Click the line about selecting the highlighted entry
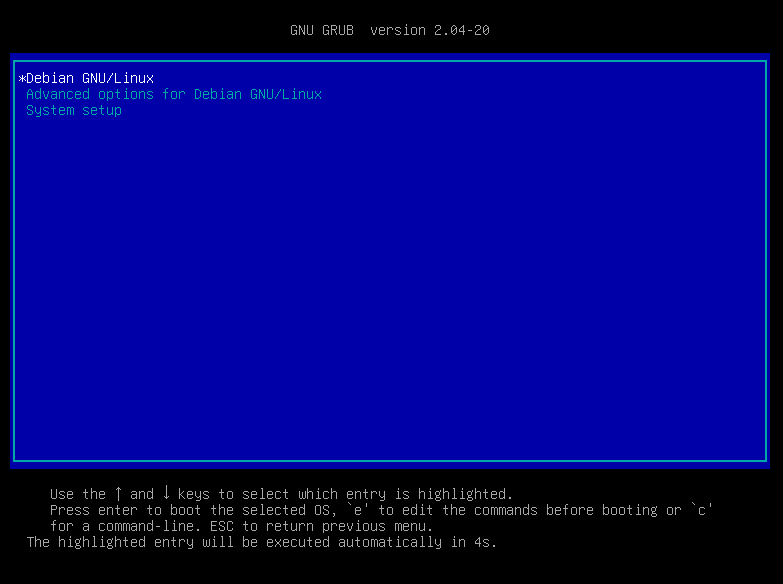 [x=282, y=494]
